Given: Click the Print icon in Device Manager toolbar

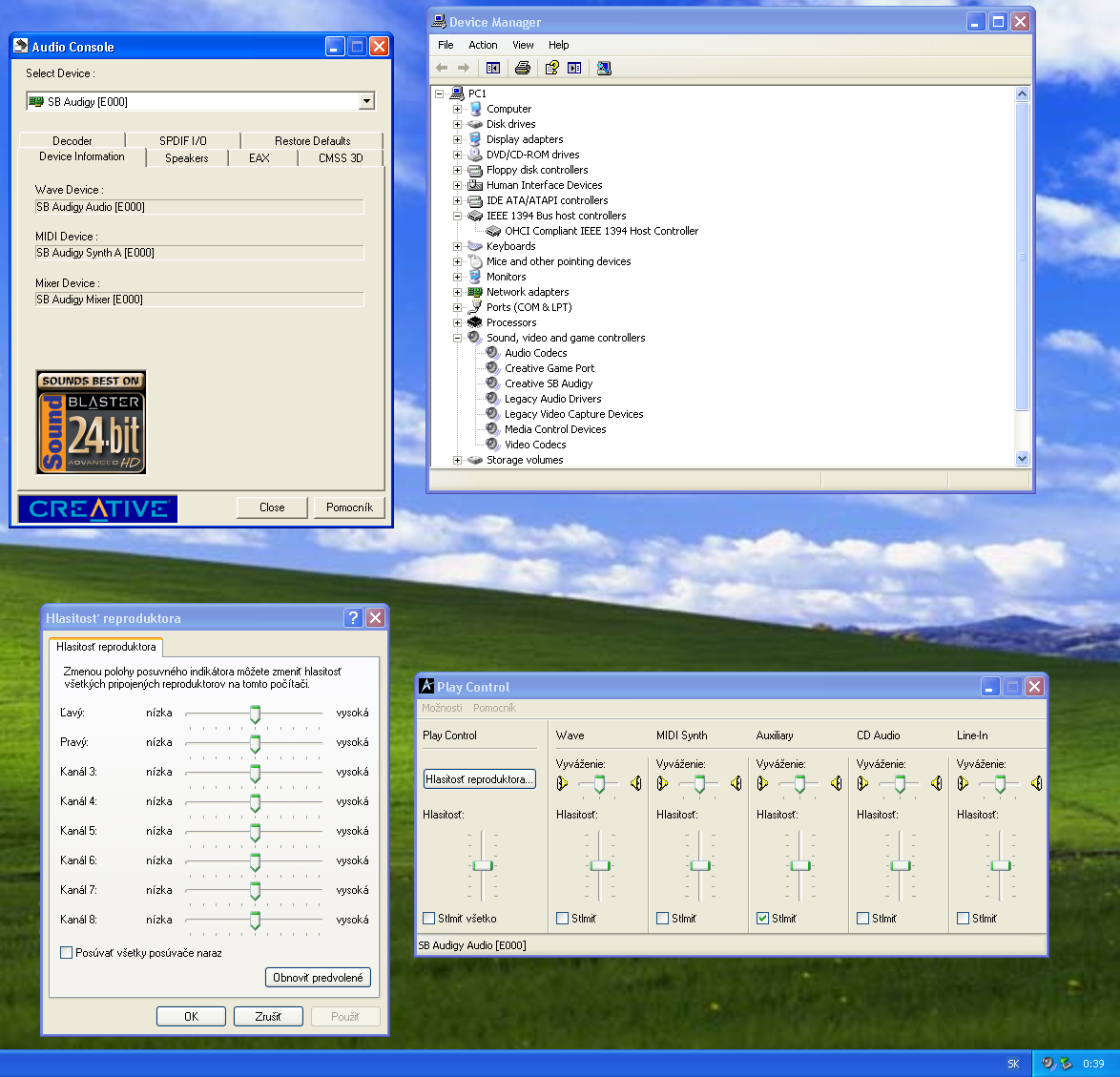Looking at the screenshot, I should pos(522,68).
